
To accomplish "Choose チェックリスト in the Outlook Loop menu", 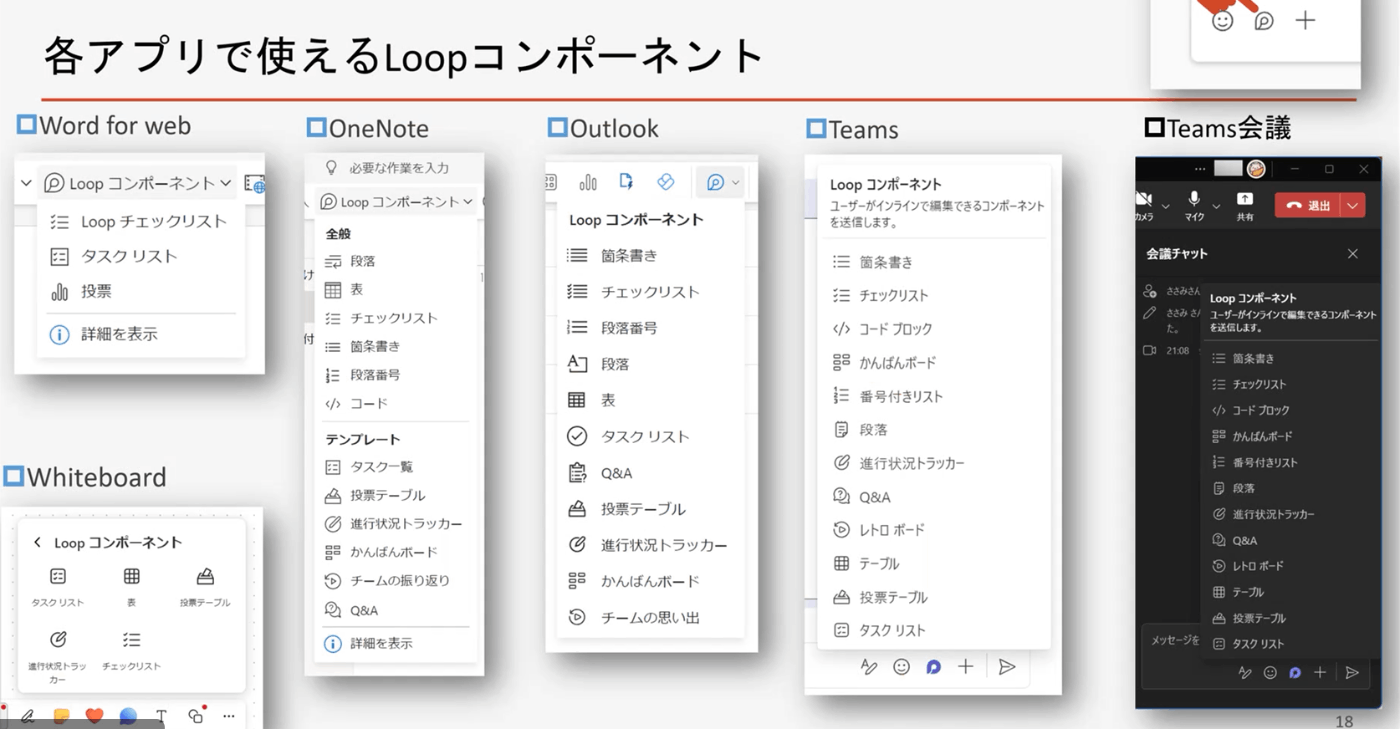I will point(650,292).
